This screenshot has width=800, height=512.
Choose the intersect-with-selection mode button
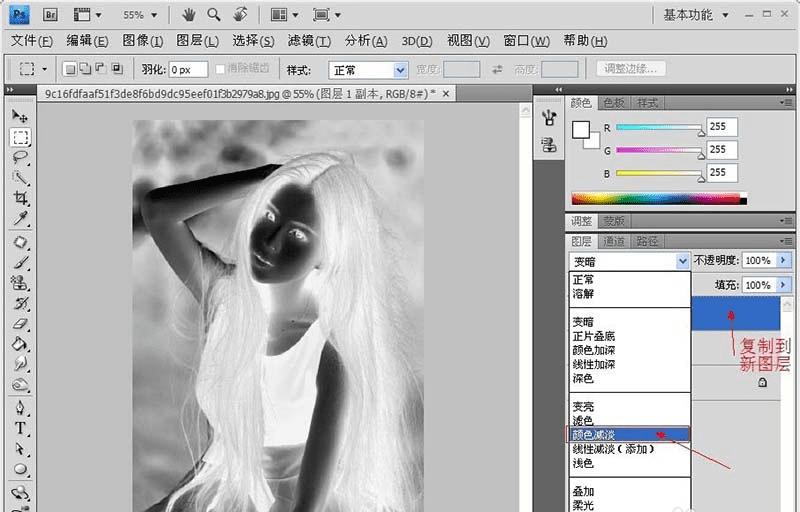(117, 70)
